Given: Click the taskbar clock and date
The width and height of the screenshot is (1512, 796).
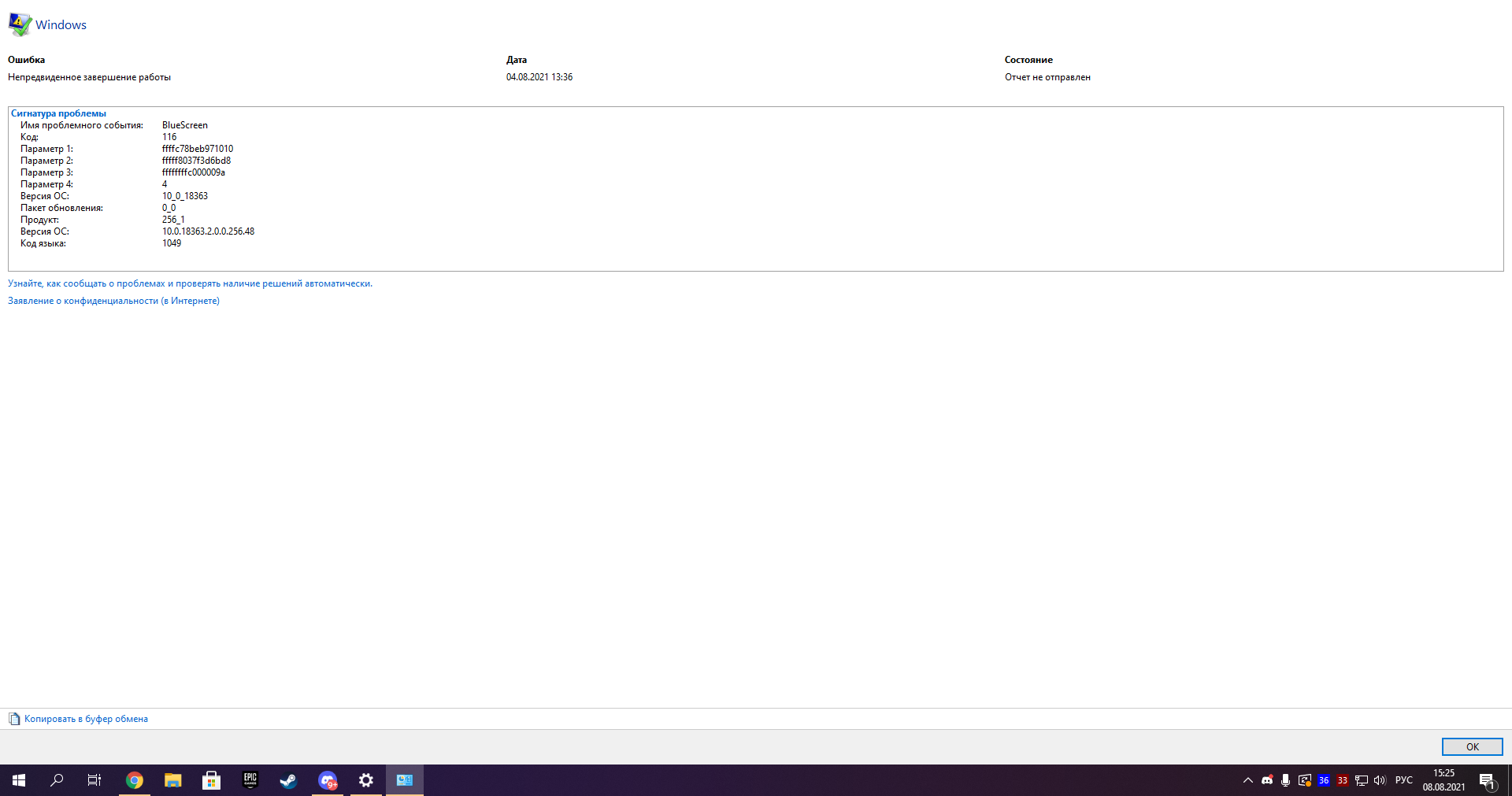Looking at the screenshot, I should click(x=1443, y=780).
